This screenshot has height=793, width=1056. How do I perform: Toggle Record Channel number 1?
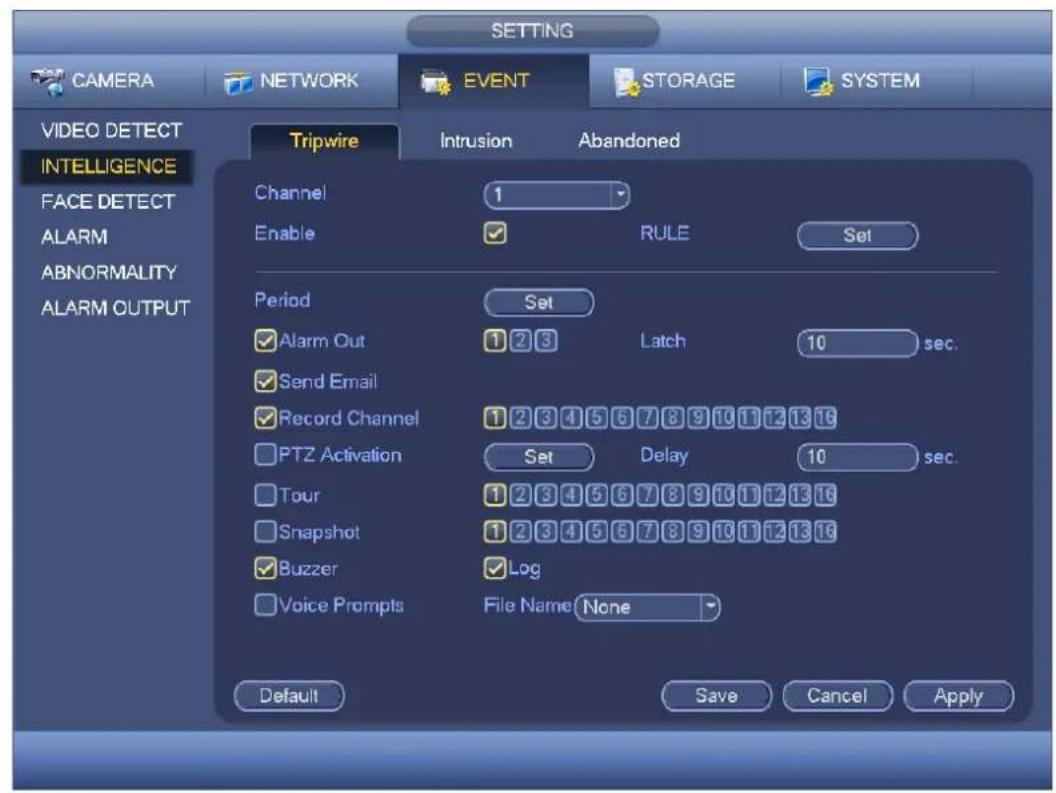(495, 418)
